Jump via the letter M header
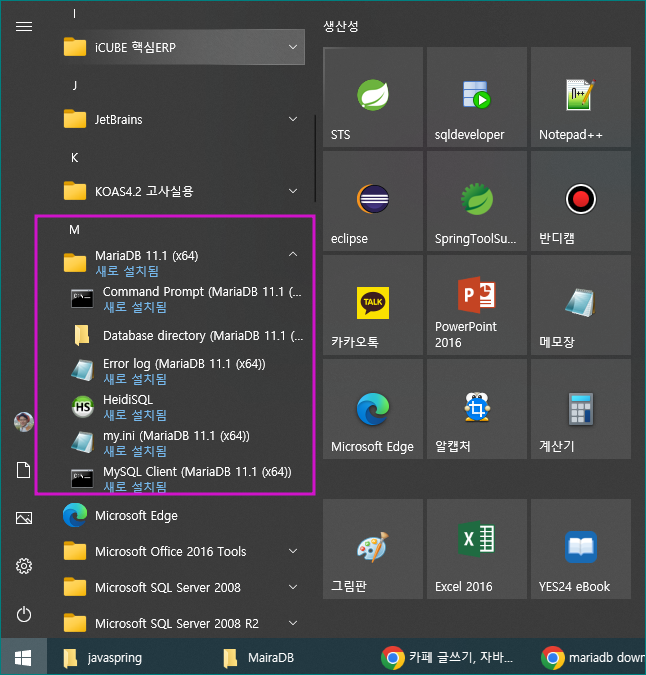The width and height of the screenshot is (646, 675). (74, 230)
